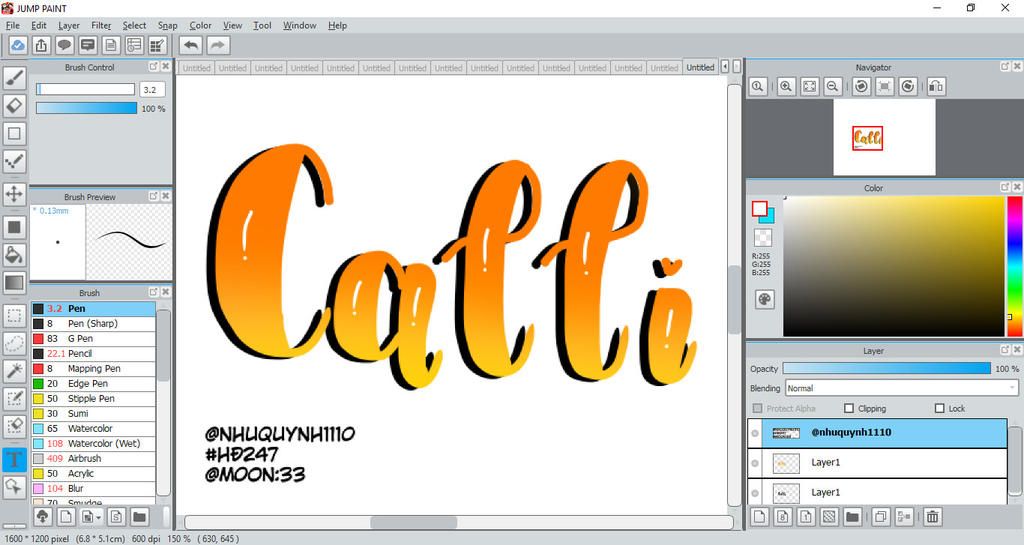Screen dimensions: 1024x545
Task: Select the Pencil brush
Action: [93, 354]
